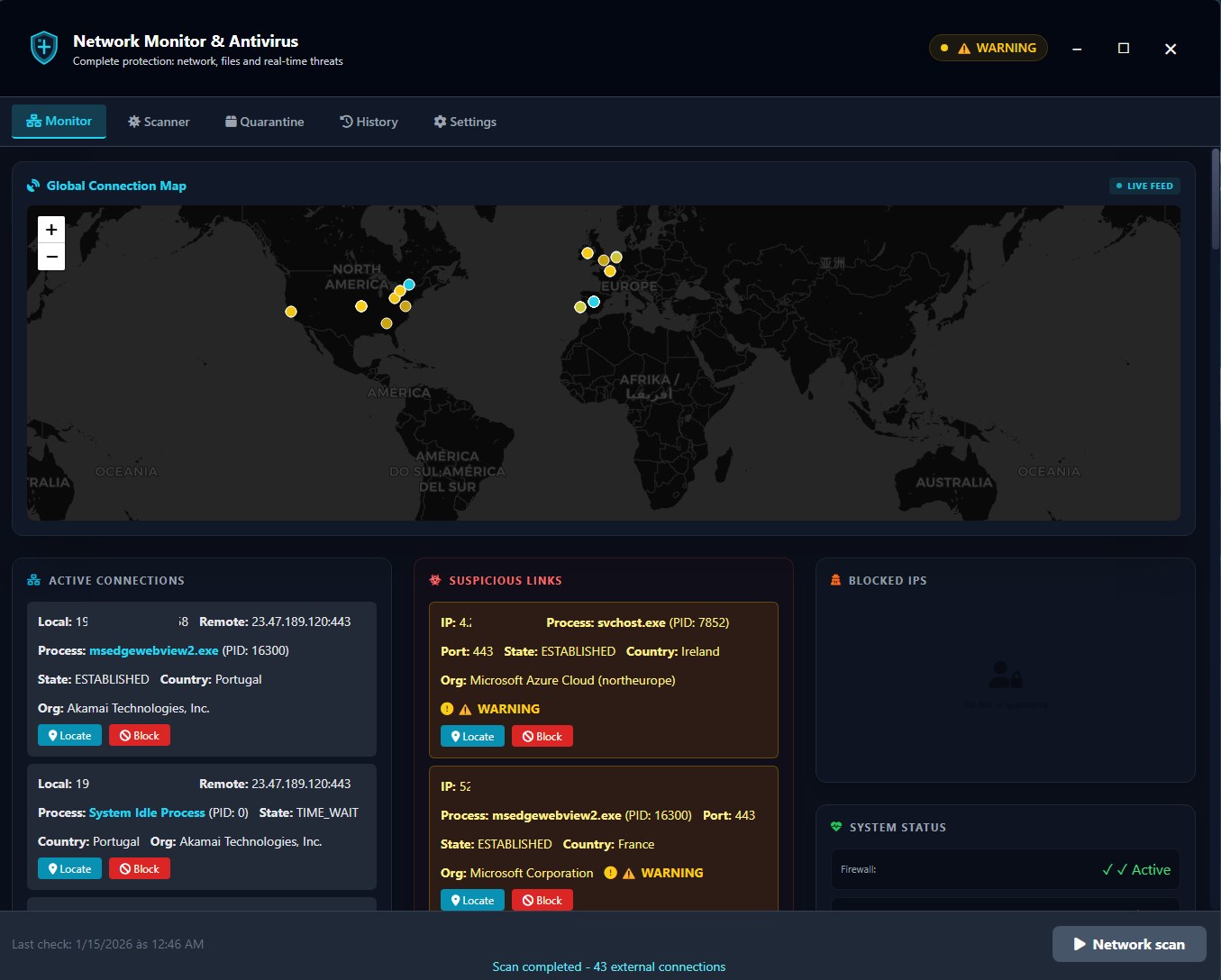Click the msedgewebview2.exe process link in Active Connections

(x=153, y=650)
